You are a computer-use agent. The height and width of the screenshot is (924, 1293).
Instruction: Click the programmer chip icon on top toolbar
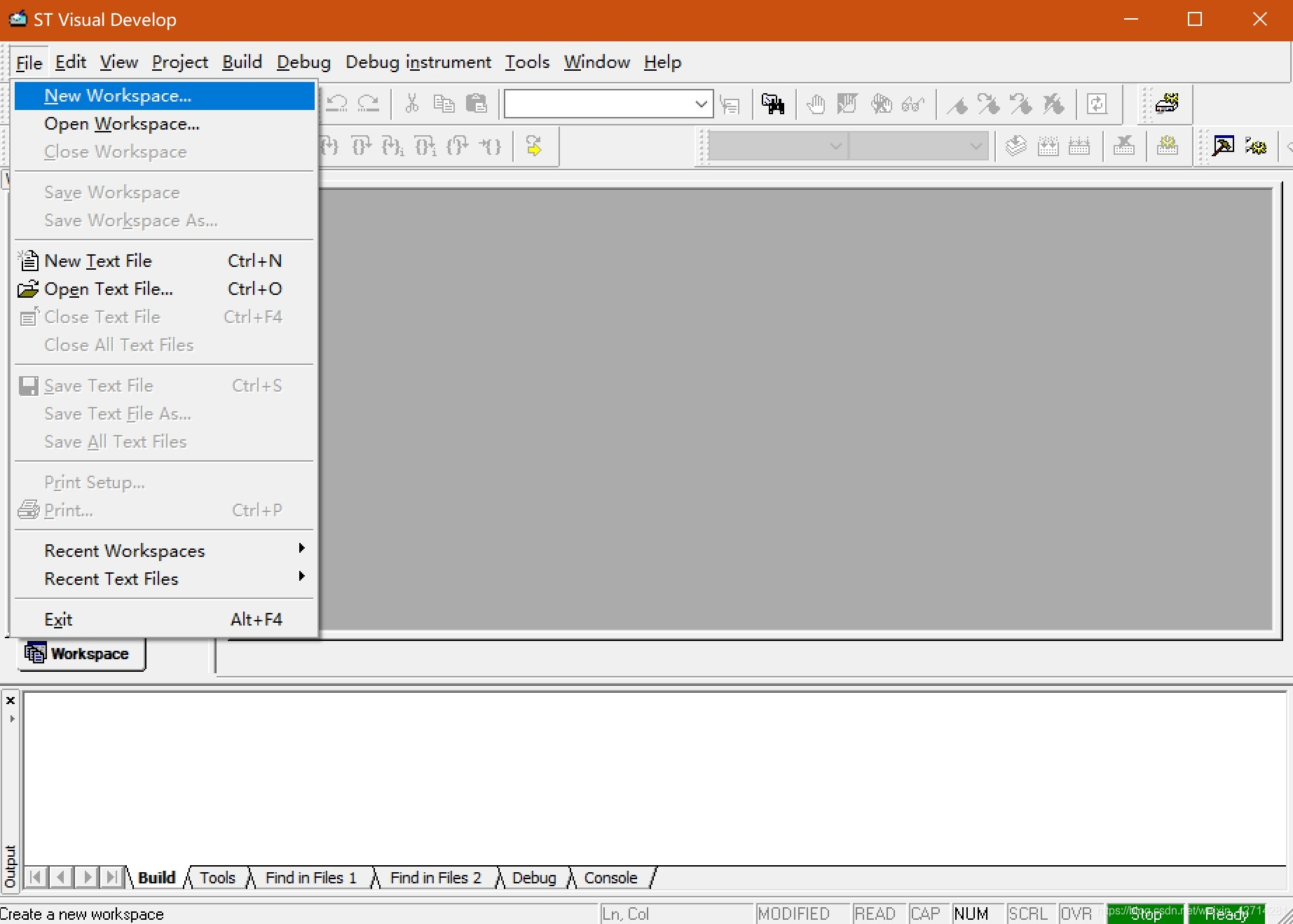pos(1168,104)
